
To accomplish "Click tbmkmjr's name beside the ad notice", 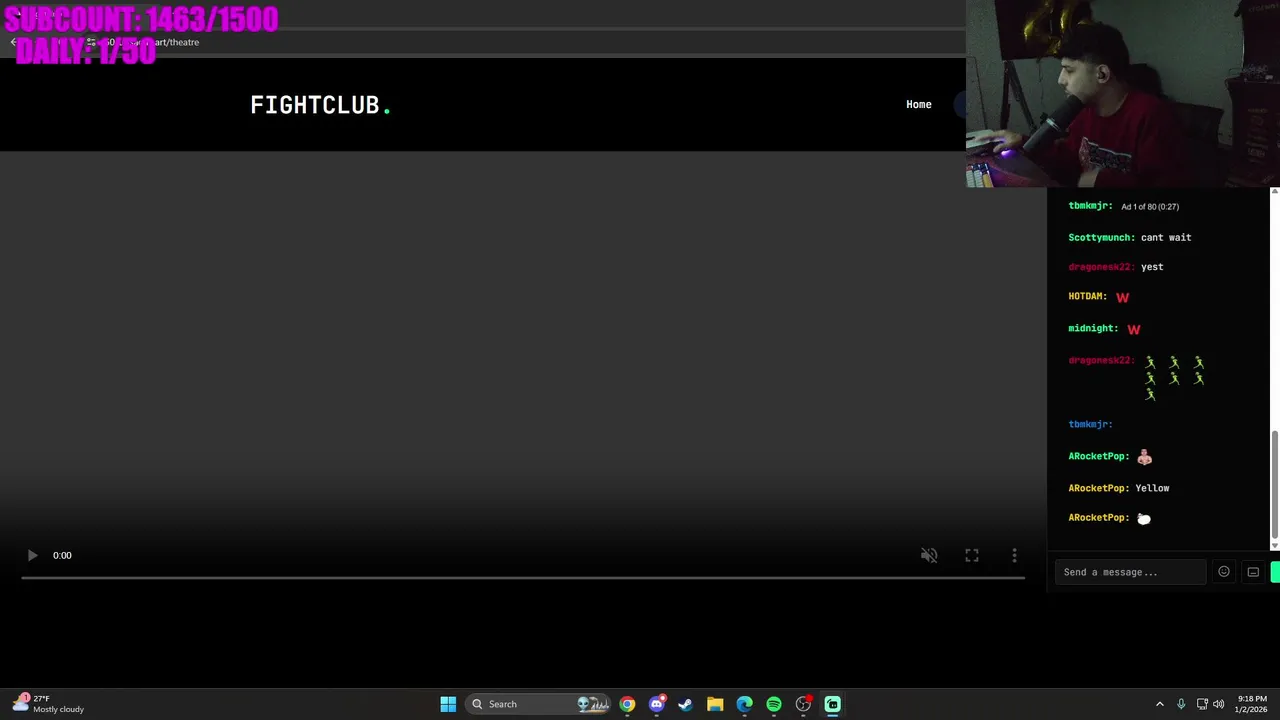I will point(1090,206).
